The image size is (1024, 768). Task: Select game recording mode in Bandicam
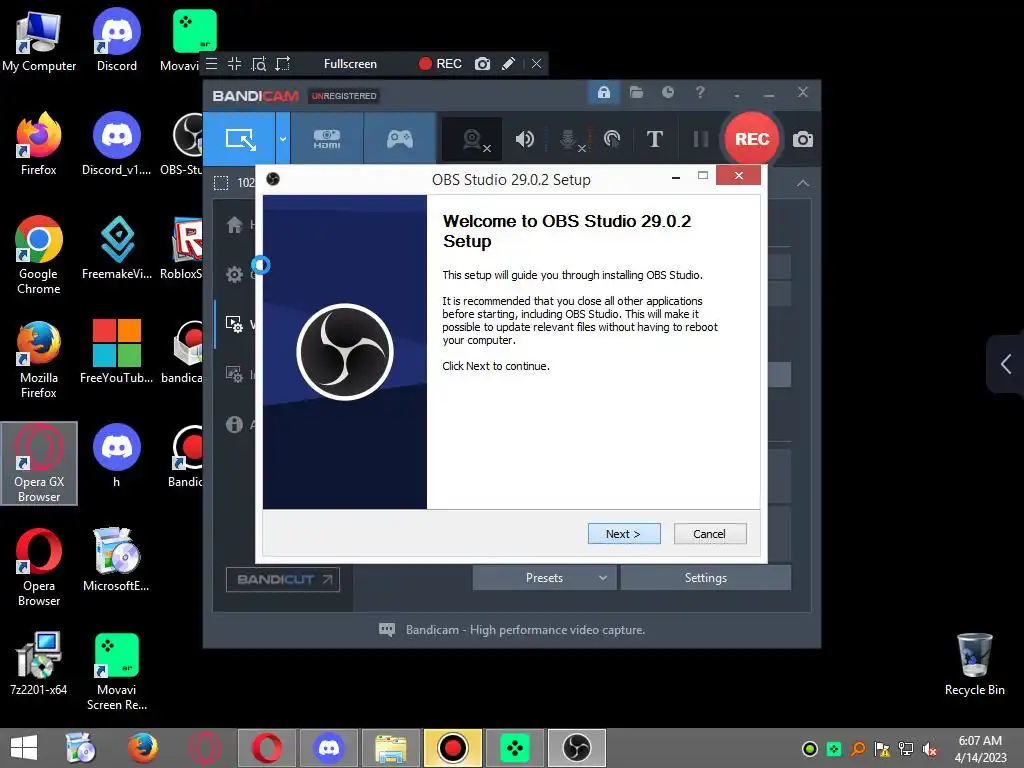(x=400, y=139)
